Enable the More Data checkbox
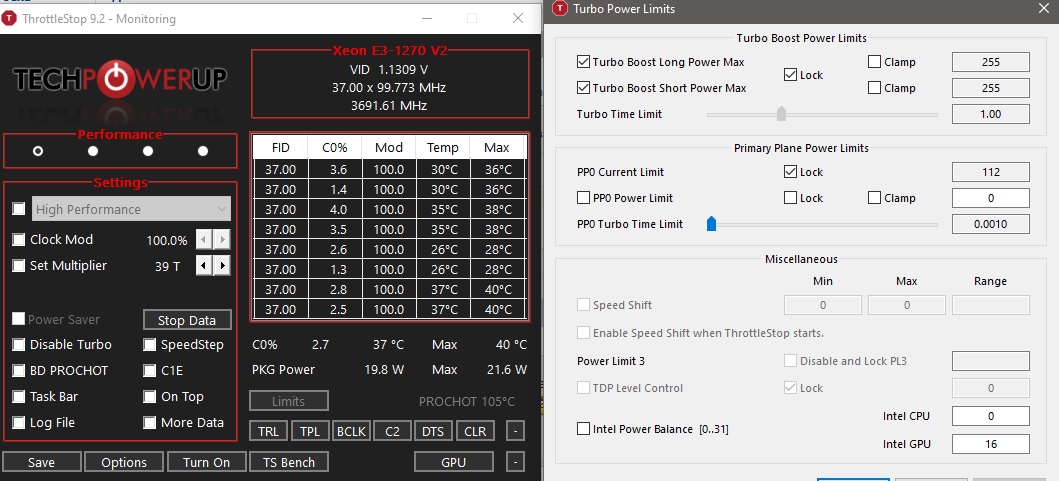This screenshot has width=1059, height=481. click(x=150, y=423)
